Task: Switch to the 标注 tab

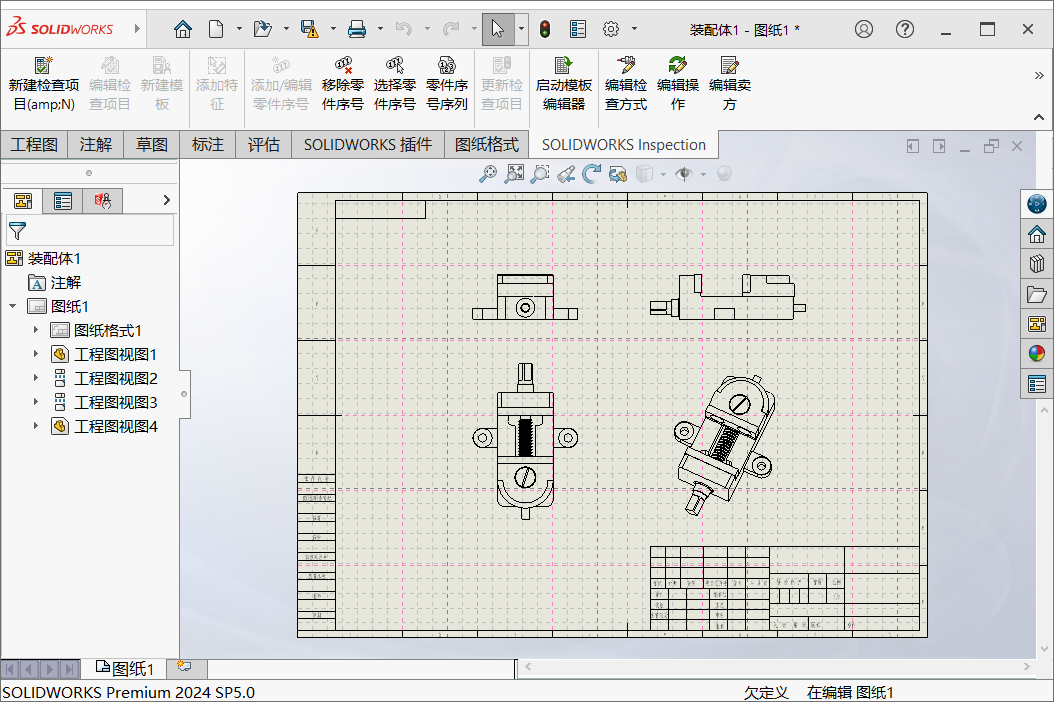Action: (x=208, y=145)
